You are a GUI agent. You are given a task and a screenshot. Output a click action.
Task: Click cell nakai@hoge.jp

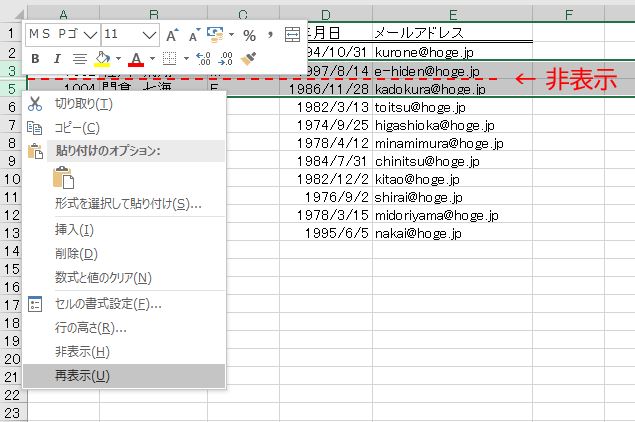click(452, 233)
